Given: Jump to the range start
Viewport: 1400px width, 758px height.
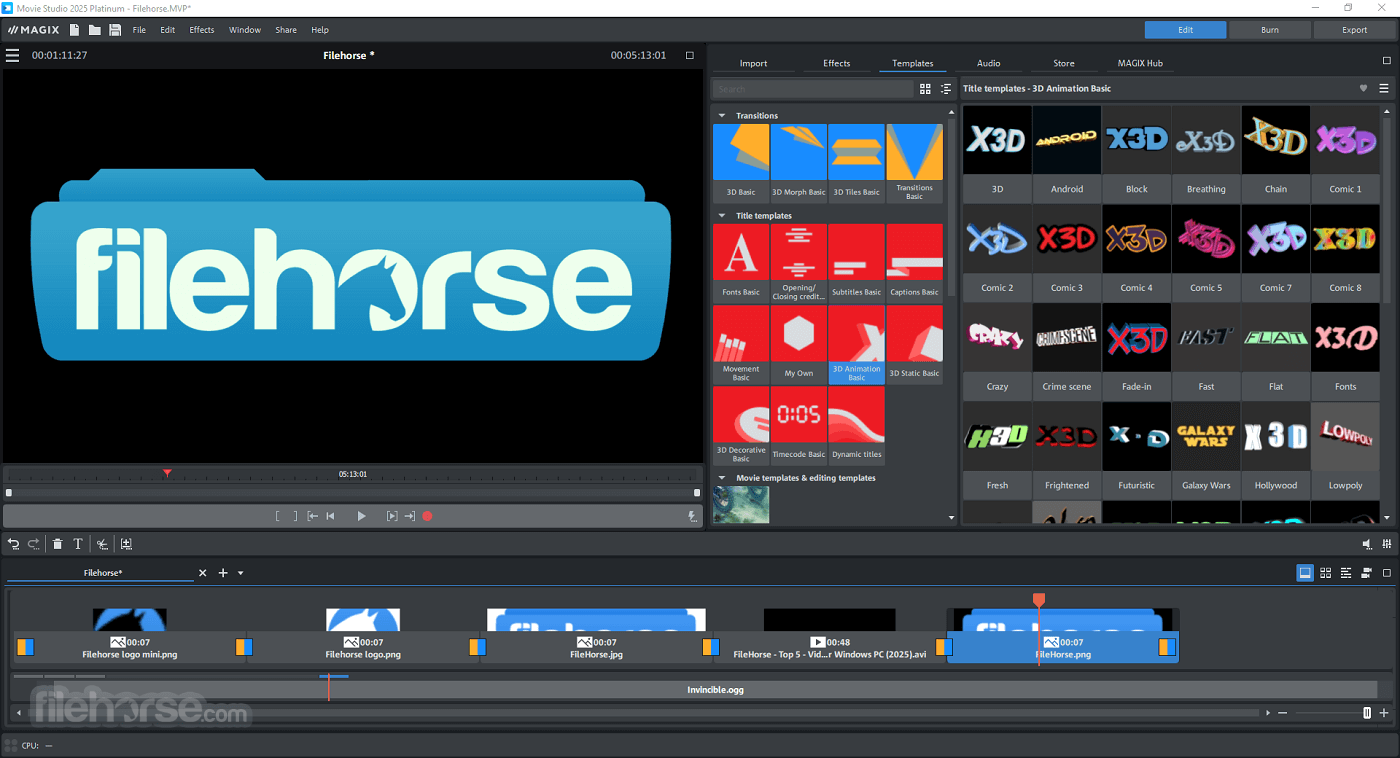Looking at the screenshot, I should click(x=312, y=516).
